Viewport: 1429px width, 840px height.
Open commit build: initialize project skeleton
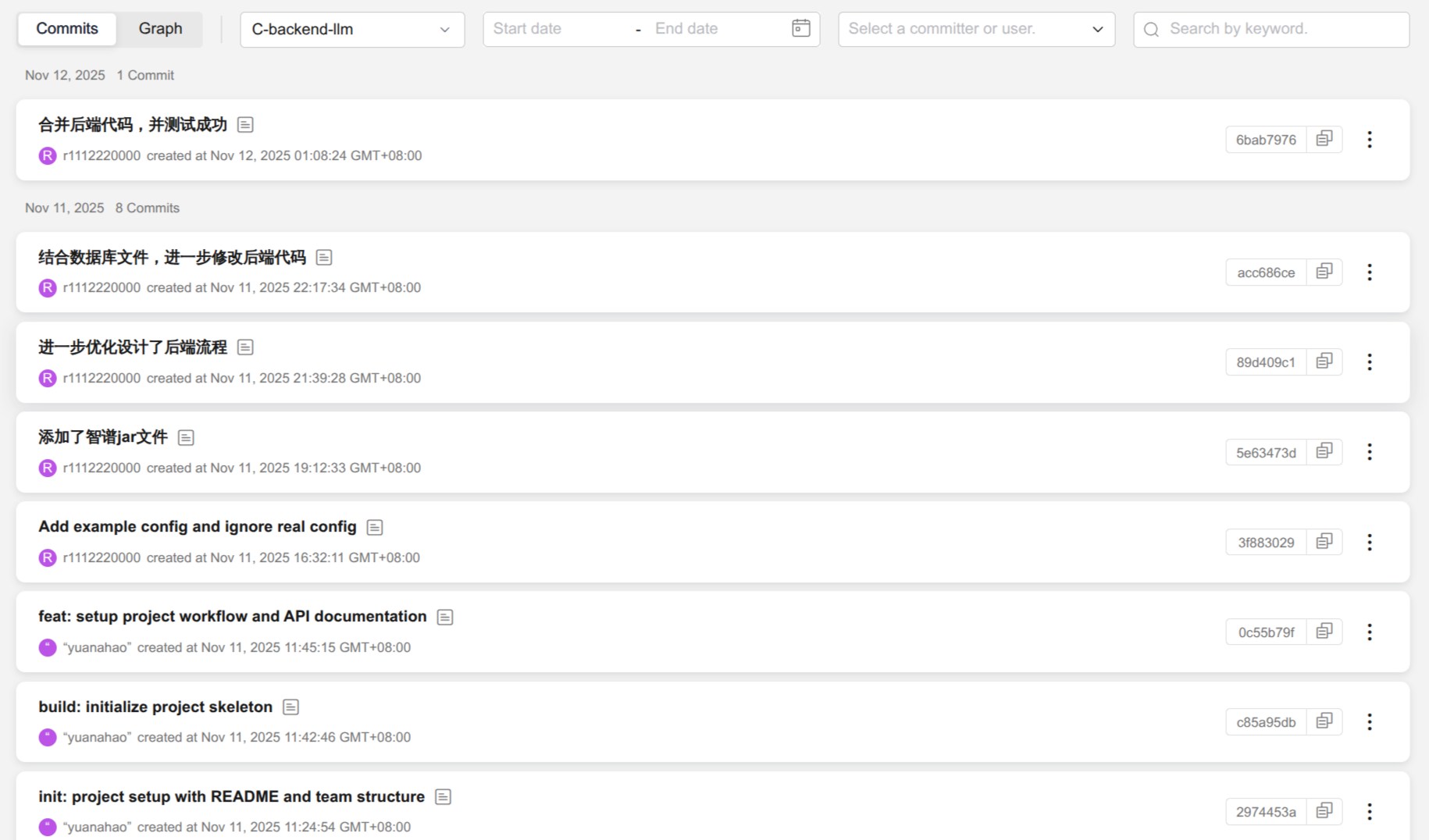pos(155,707)
